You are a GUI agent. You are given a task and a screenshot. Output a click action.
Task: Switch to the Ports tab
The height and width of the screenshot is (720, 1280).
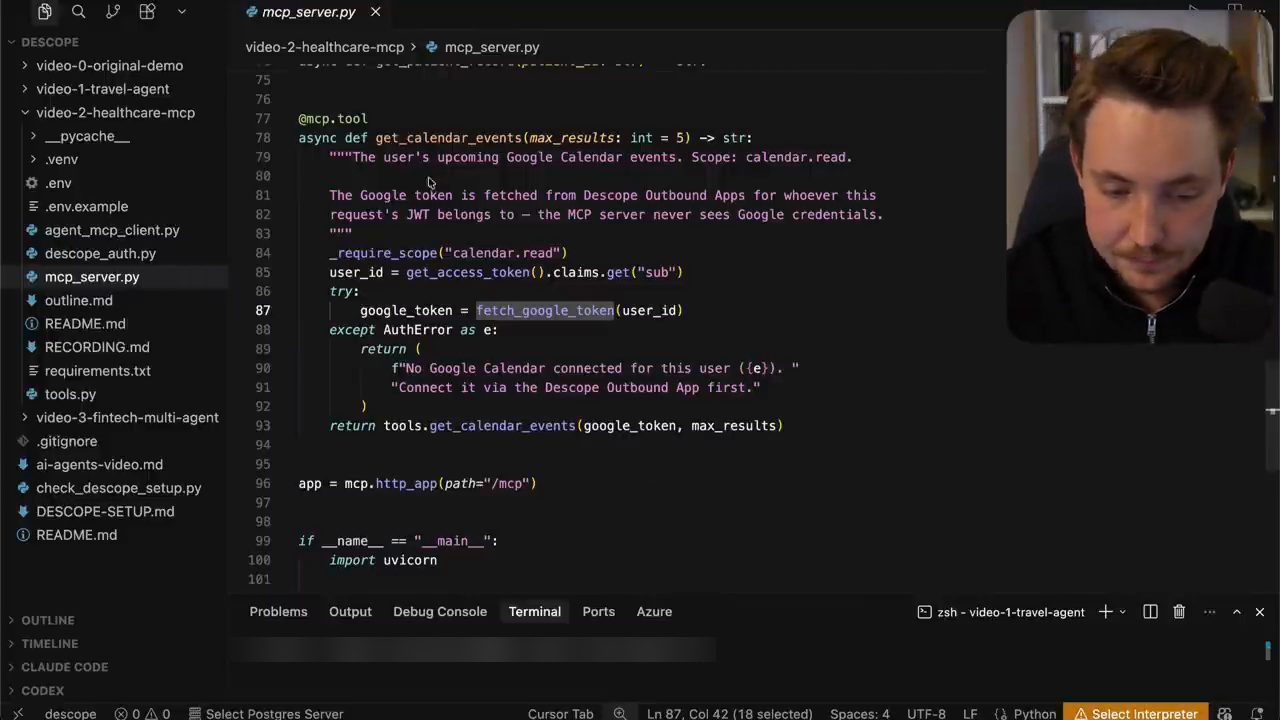(598, 612)
